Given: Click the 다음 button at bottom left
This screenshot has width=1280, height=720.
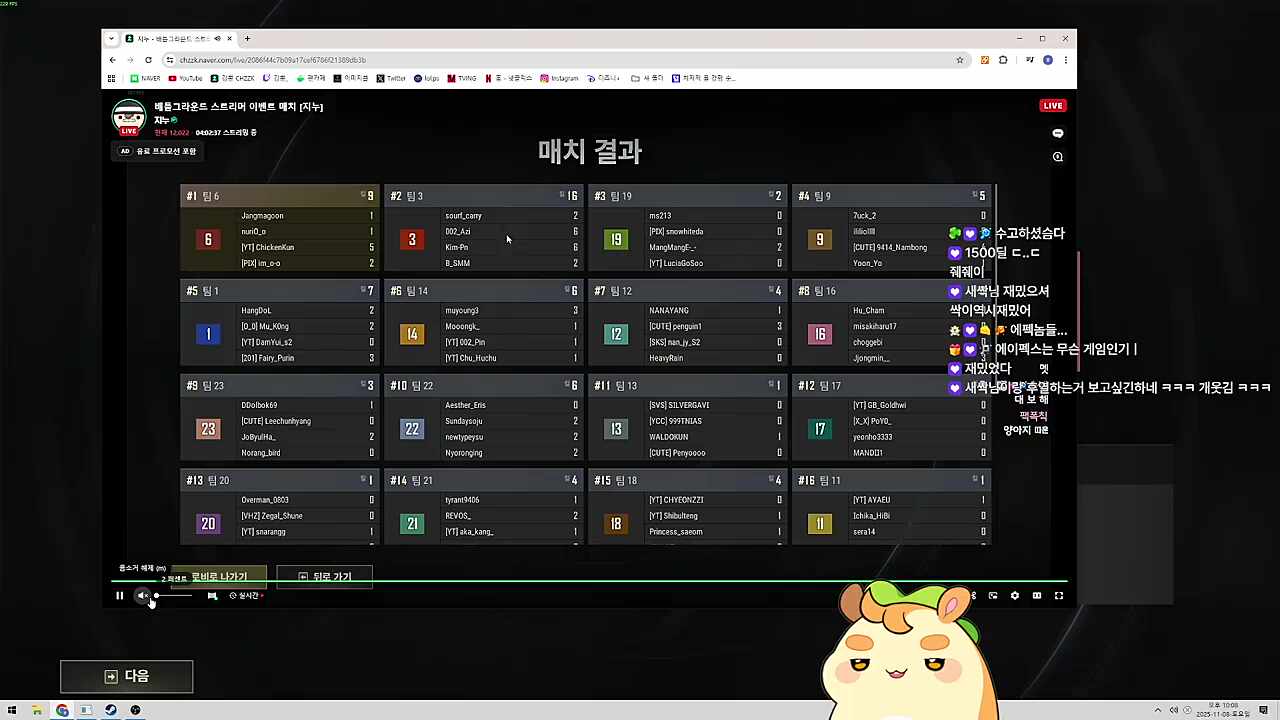Looking at the screenshot, I should 126,676.
